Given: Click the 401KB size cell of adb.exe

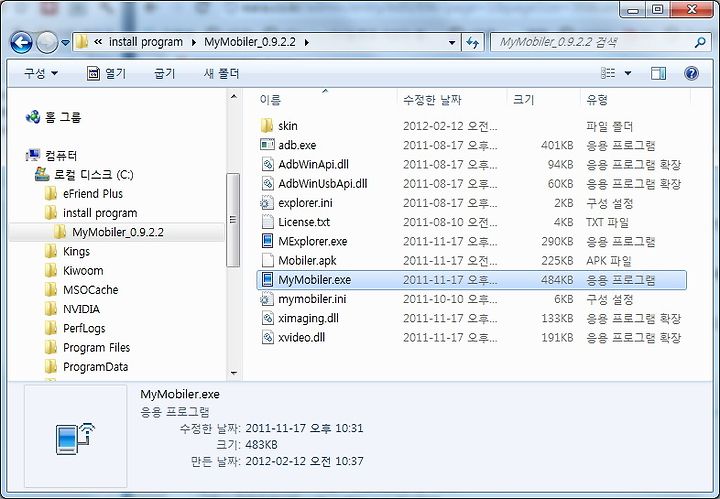Looking at the screenshot, I should pyautogui.click(x=557, y=145).
